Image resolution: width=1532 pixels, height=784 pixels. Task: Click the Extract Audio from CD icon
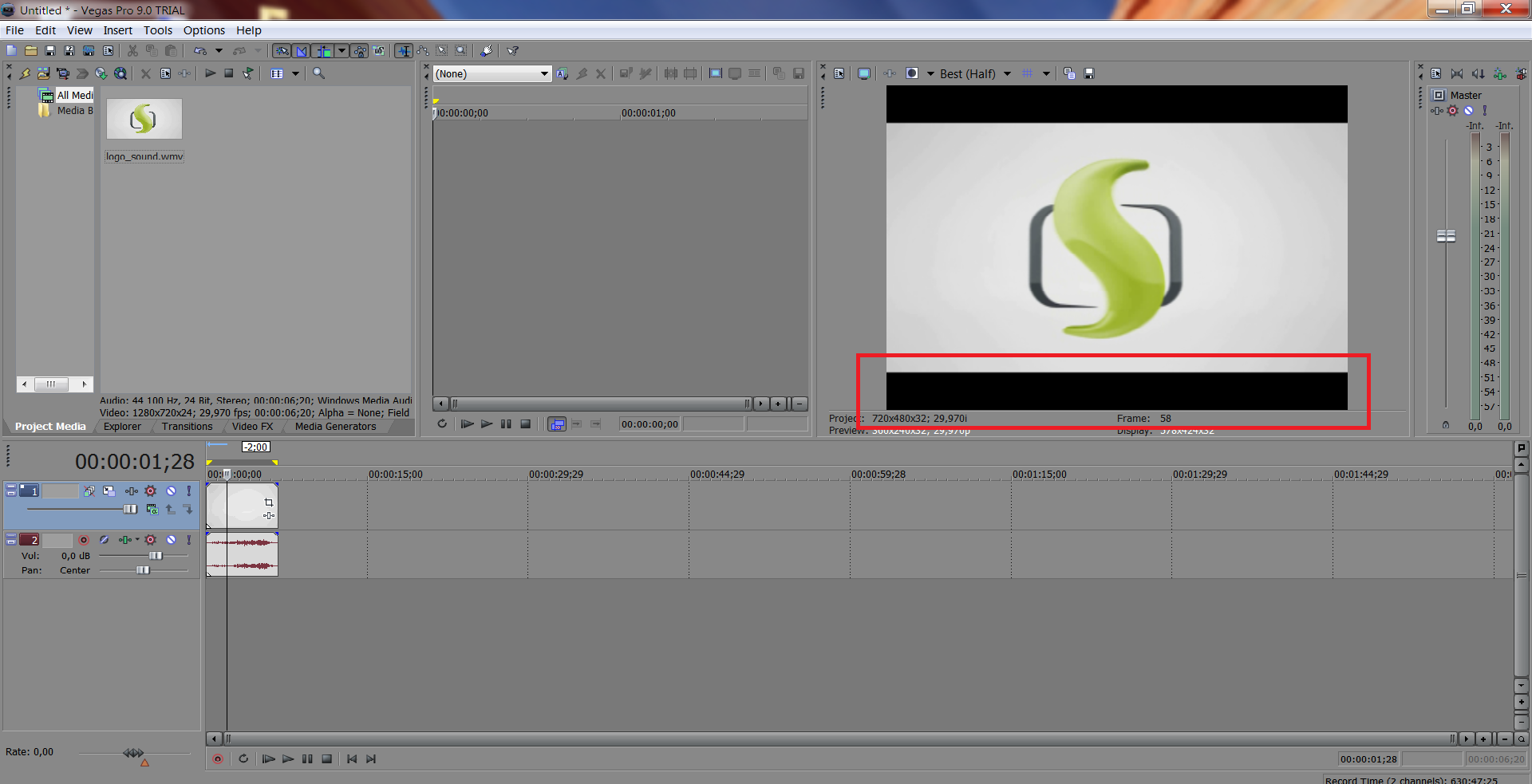click(x=101, y=73)
